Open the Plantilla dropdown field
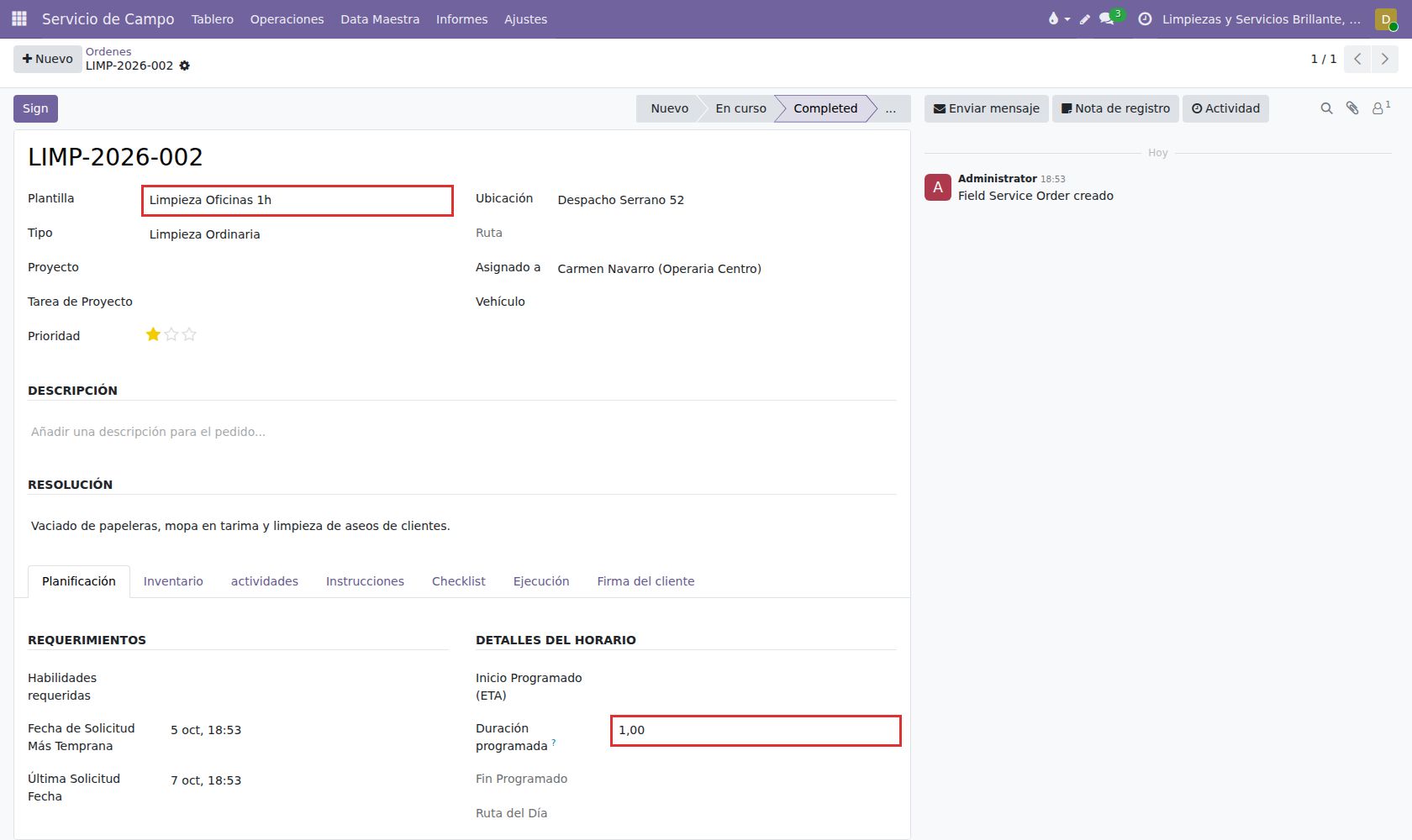Image resolution: width=1412 pixels, height=840 pixels. [298, 201]
